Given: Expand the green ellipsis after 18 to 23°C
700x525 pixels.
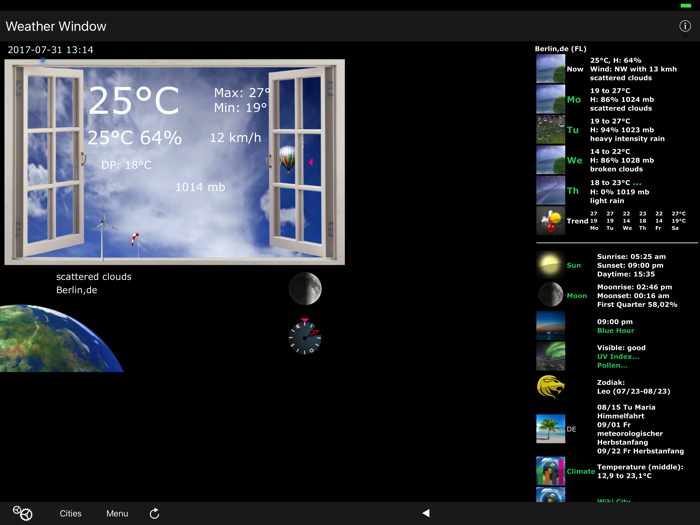Looking at the screenshot, I should click(637, 183).
